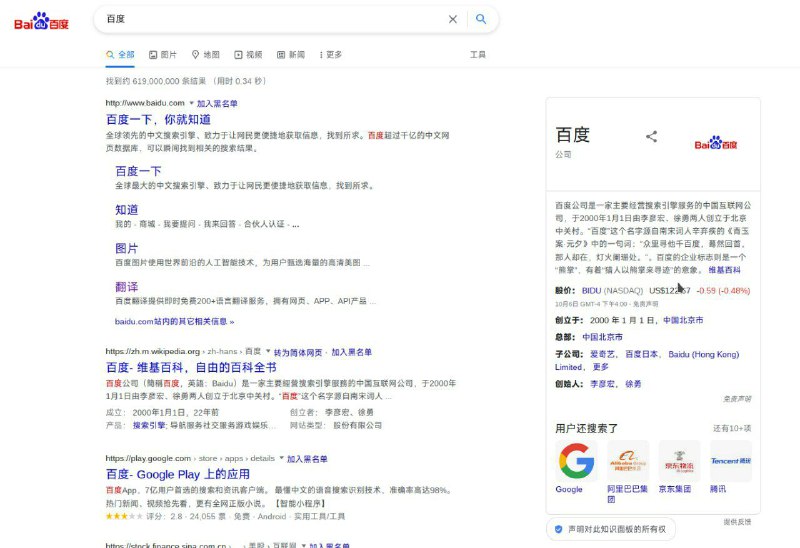Screen dimensions: 800x548
Task: Click the star rating of Google Play result
Action: [124, 516]
